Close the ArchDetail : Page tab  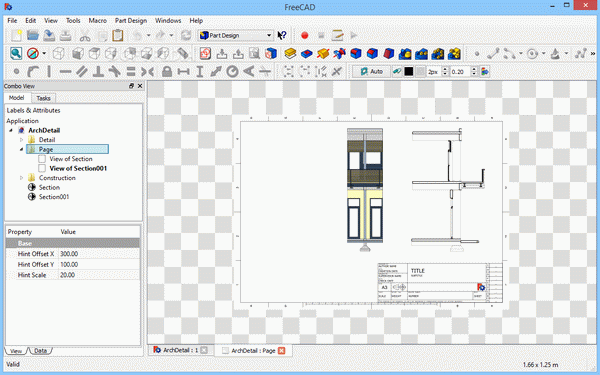point(282,351)
